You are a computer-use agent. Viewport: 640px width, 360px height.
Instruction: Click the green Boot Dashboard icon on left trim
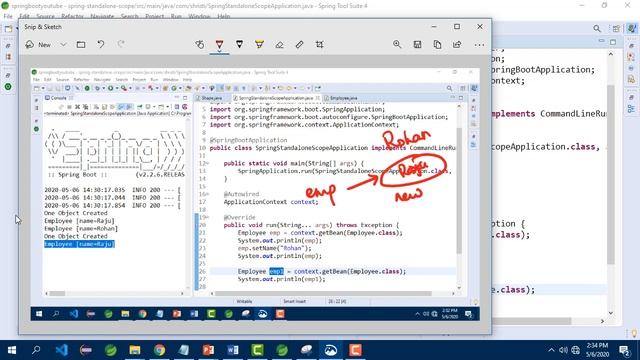(8, 87)
